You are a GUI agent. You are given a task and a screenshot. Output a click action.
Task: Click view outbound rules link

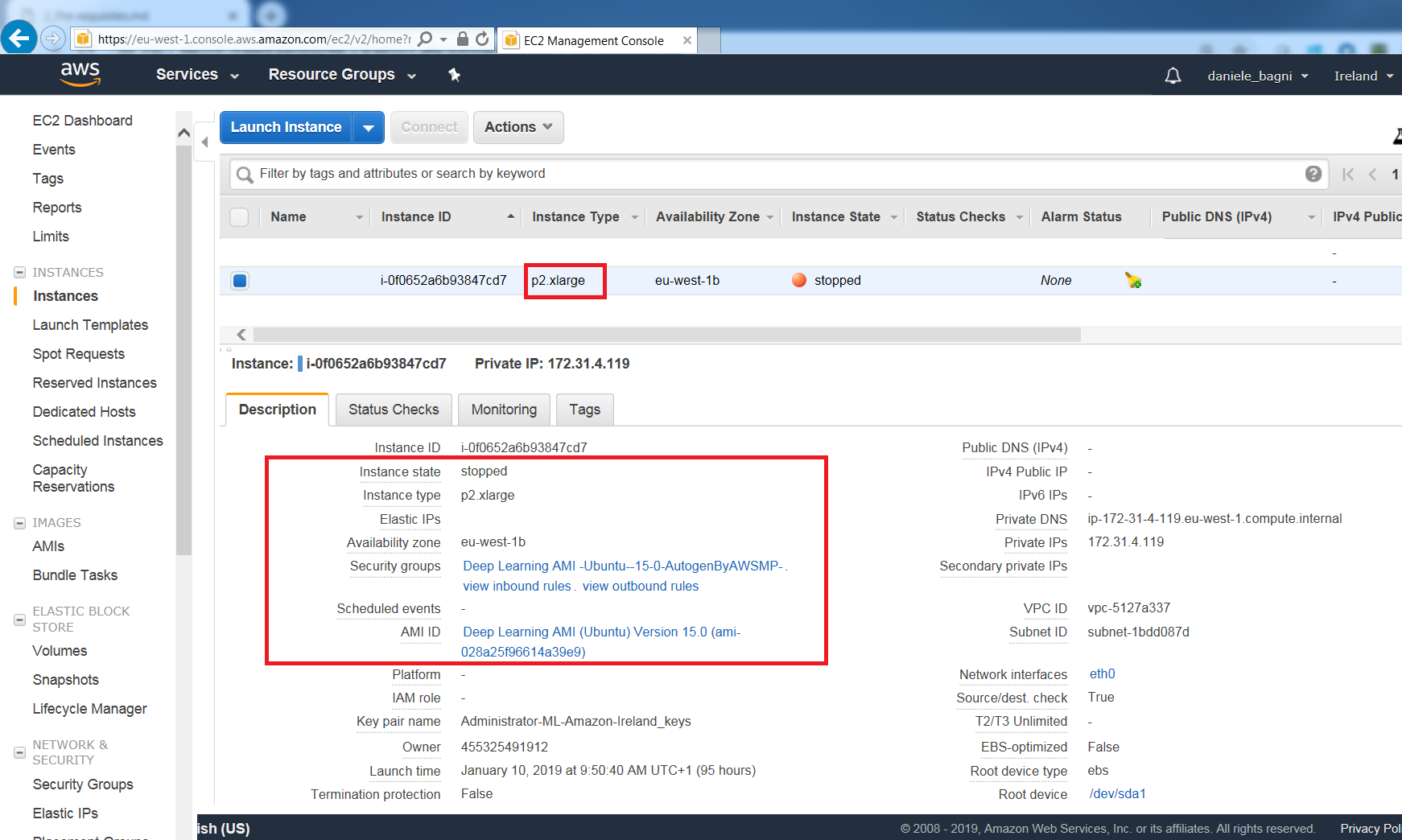tap(641, 586)
